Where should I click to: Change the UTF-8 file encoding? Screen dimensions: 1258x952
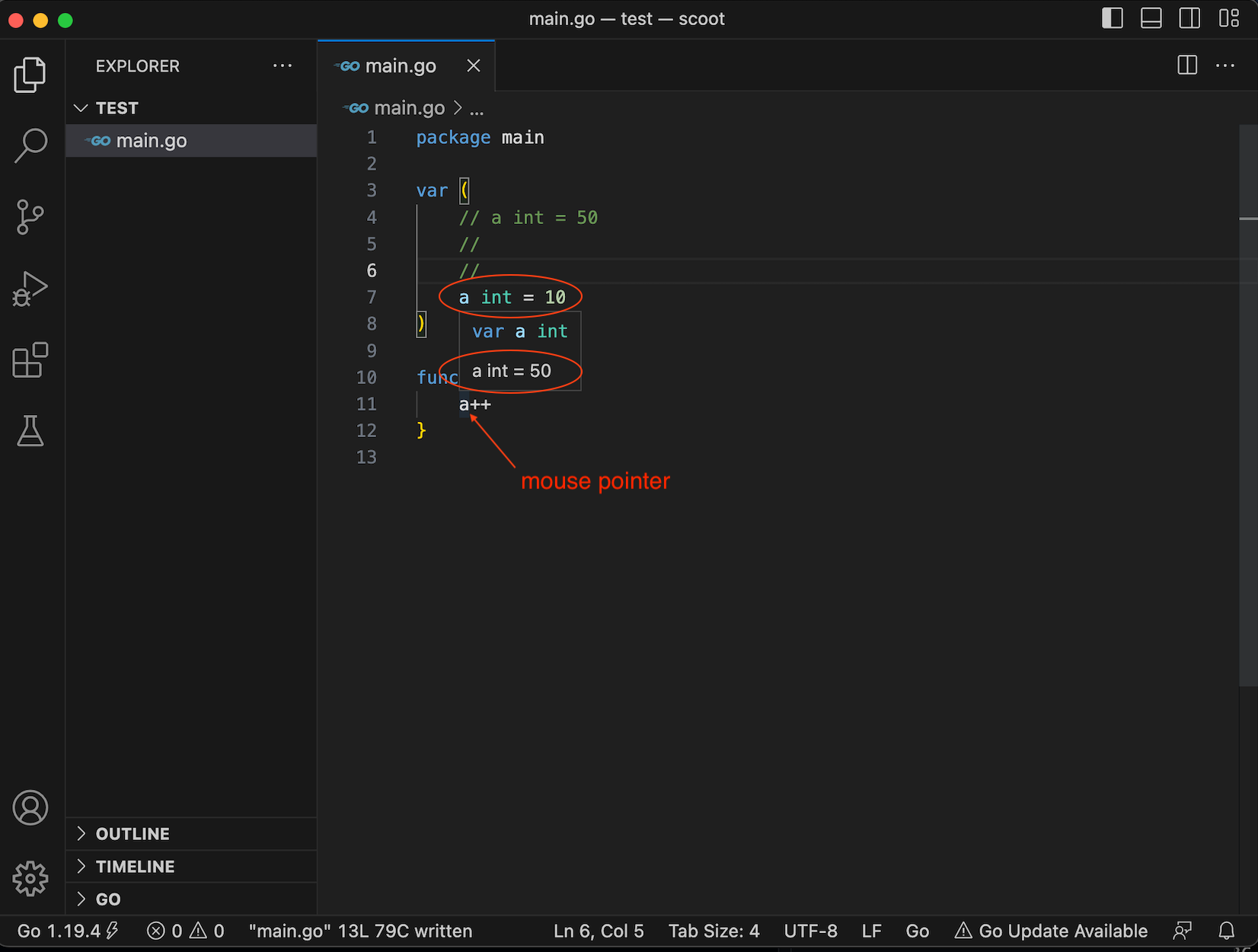810,931
